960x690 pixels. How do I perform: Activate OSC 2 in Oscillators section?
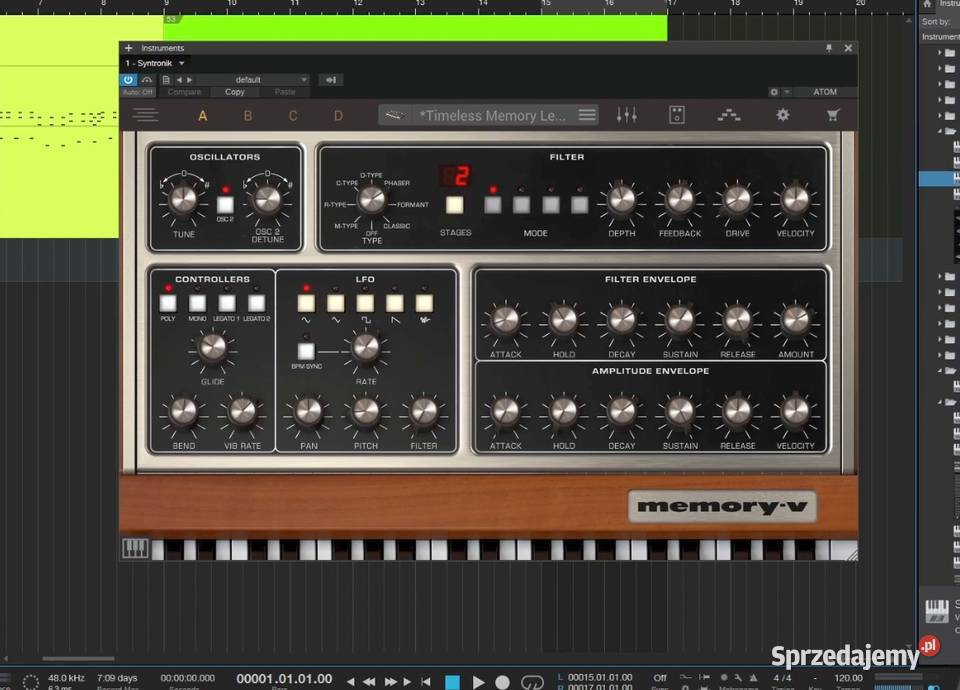[x=226, y=203]
